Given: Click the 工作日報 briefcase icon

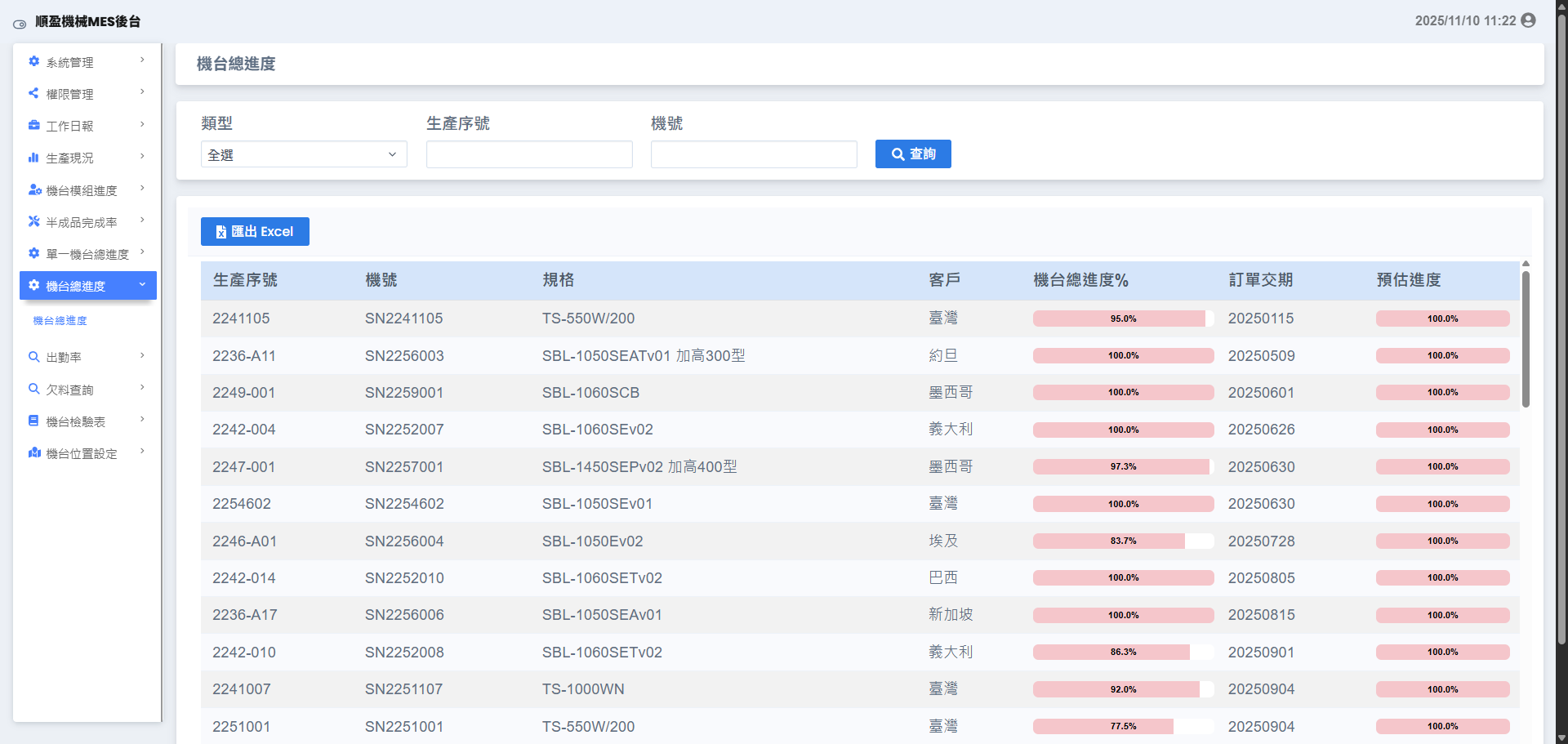Looking at the screenshot, I should pyautogui.click(x=34, y=125).
